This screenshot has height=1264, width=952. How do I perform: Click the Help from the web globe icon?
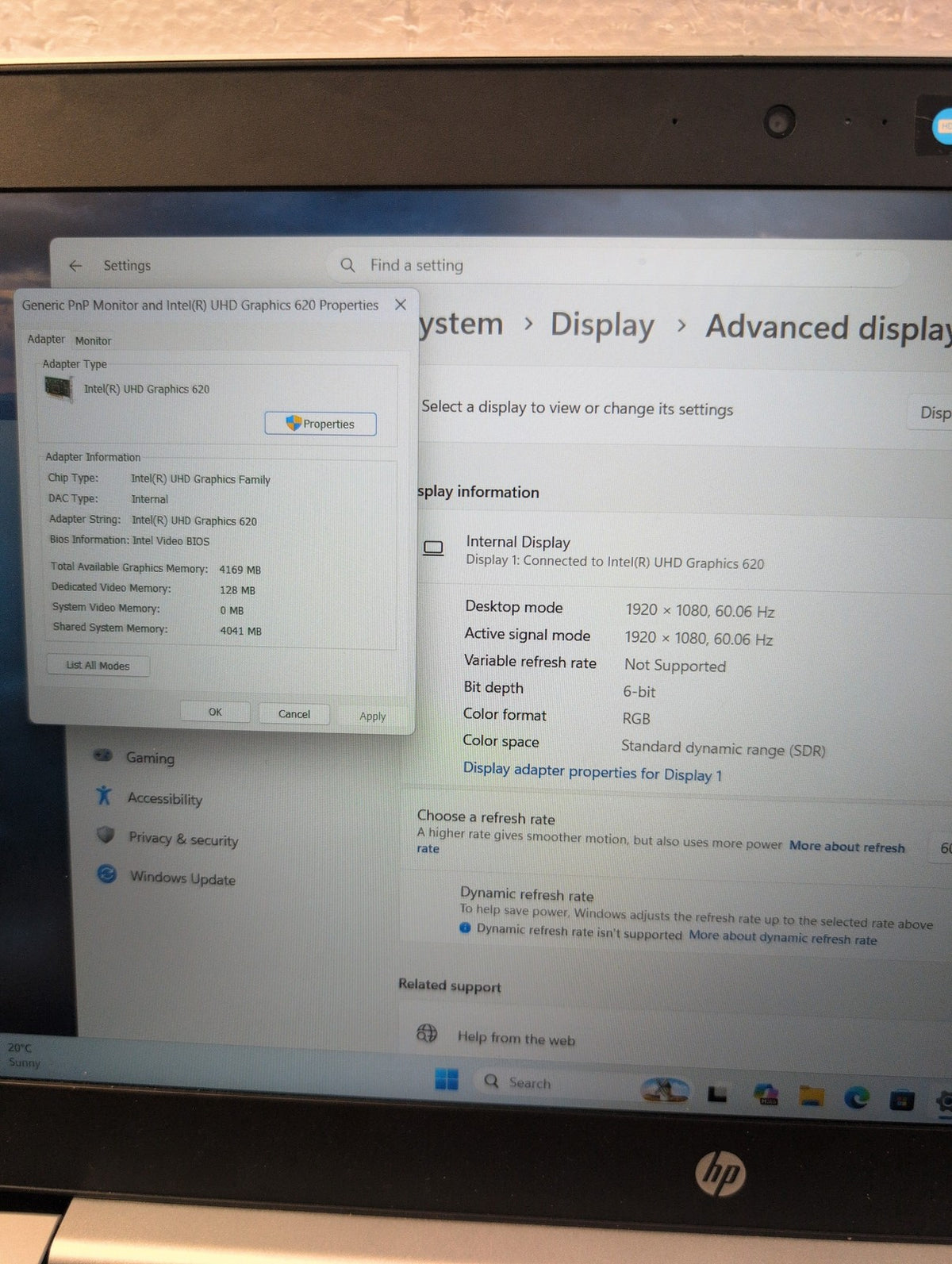427,1033
